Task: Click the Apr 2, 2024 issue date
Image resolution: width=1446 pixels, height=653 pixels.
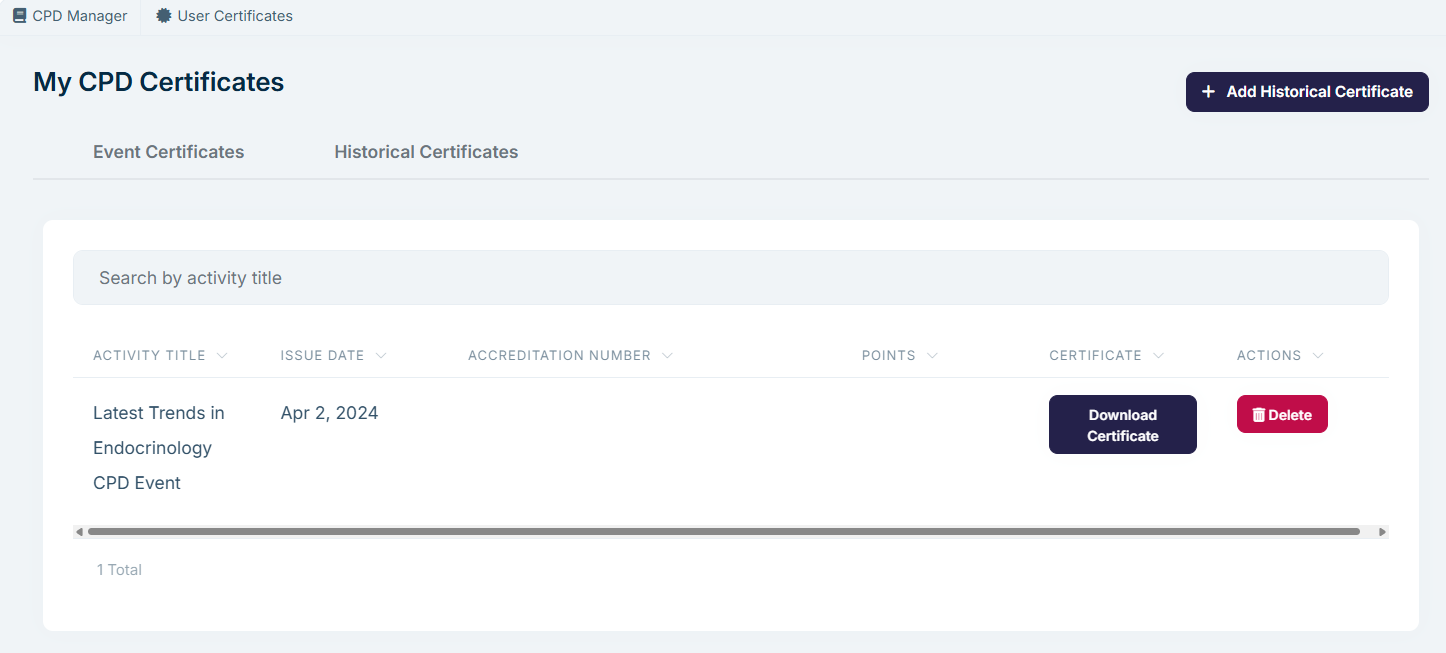Action: click(x=329, y=413)
